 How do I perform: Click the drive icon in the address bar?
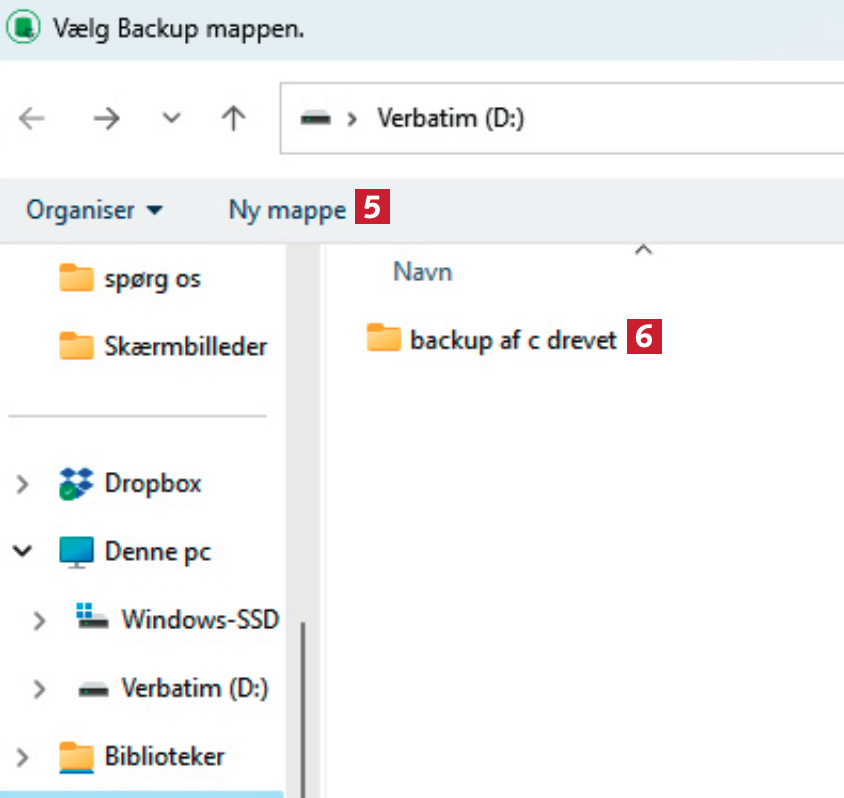(315, 119)
